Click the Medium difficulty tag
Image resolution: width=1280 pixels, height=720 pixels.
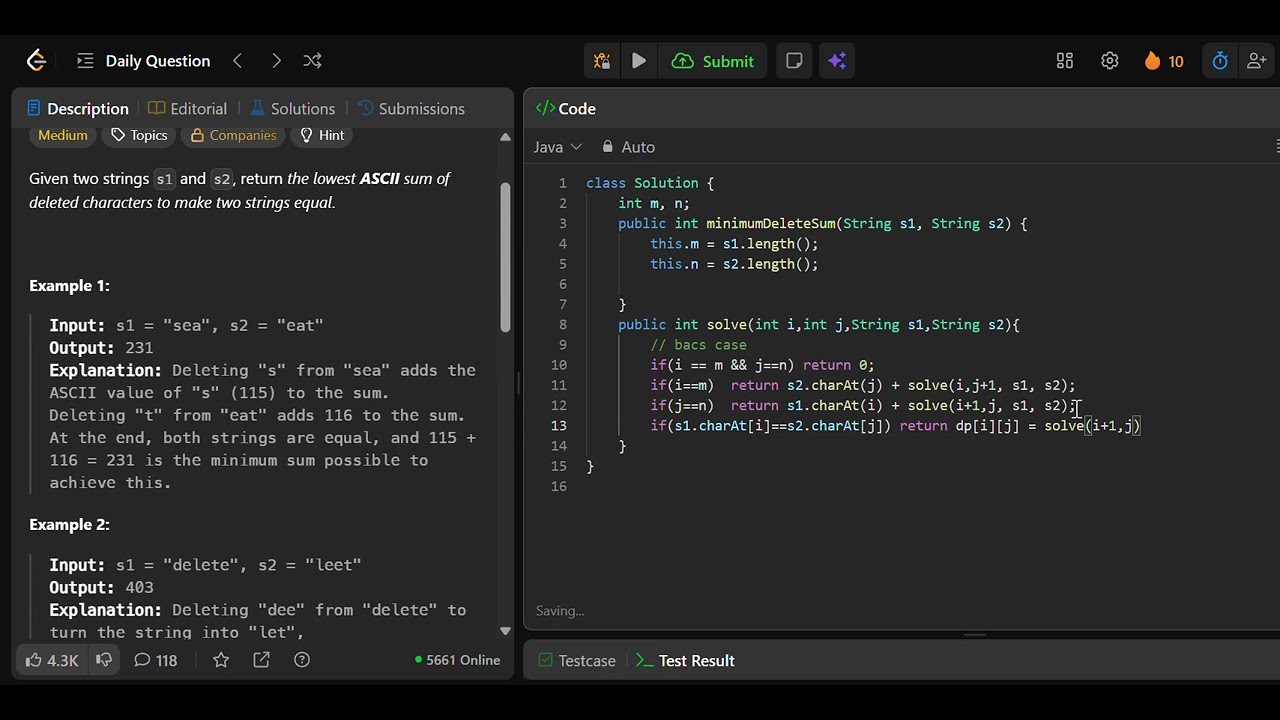tap(63, 135)
